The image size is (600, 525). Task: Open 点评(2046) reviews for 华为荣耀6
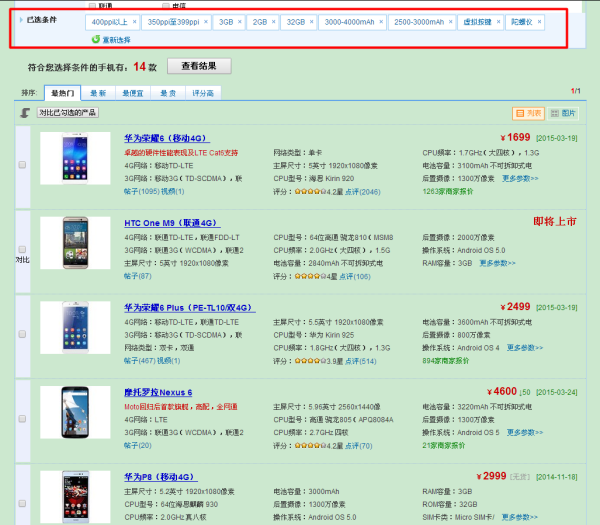(362, 192)
